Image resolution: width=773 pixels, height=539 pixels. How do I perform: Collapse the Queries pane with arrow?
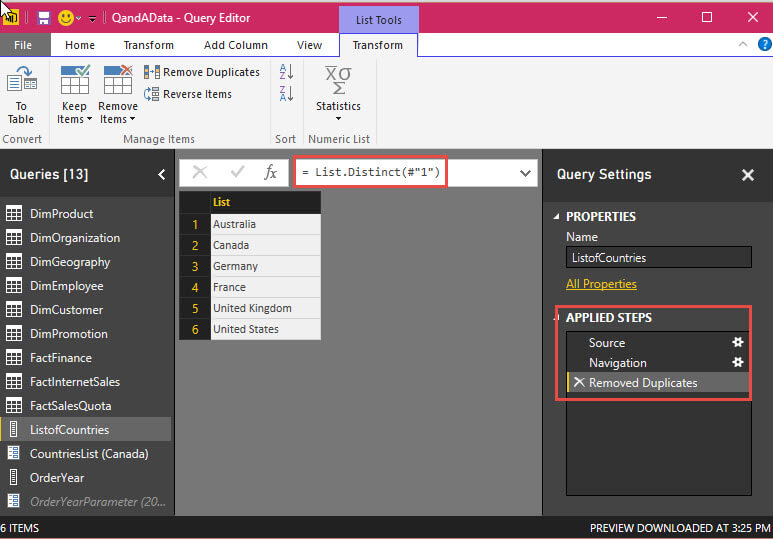click(x=162, y=175)
